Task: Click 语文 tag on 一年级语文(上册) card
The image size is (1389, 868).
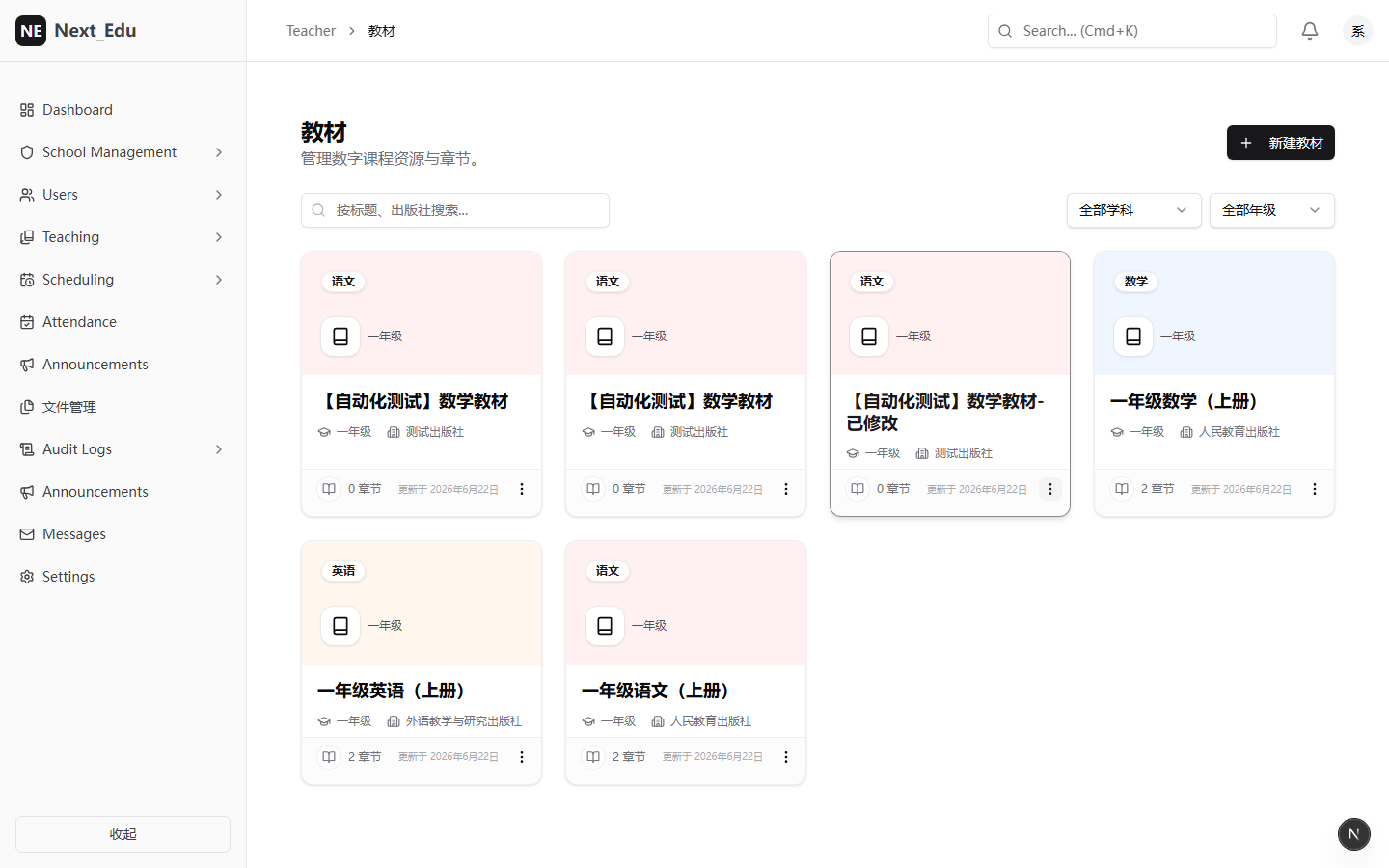Action: 608,571
